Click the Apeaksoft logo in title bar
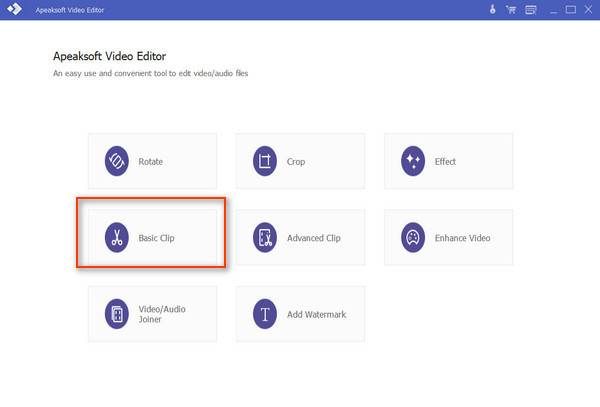 pos(15,9)
